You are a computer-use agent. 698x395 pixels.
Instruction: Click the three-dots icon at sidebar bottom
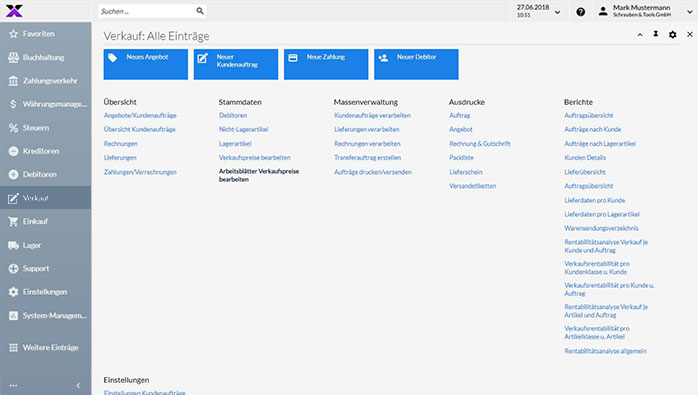(x=13, y=386)
